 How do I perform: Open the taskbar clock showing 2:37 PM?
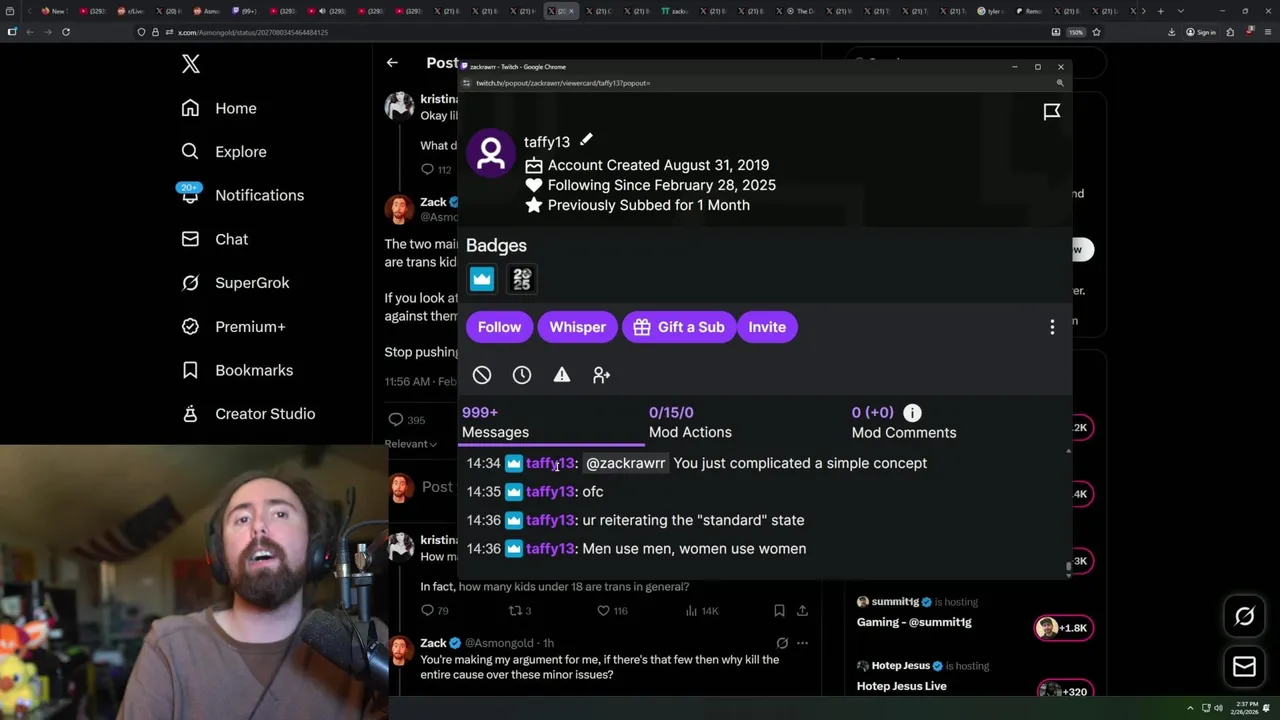point(1245,708)
